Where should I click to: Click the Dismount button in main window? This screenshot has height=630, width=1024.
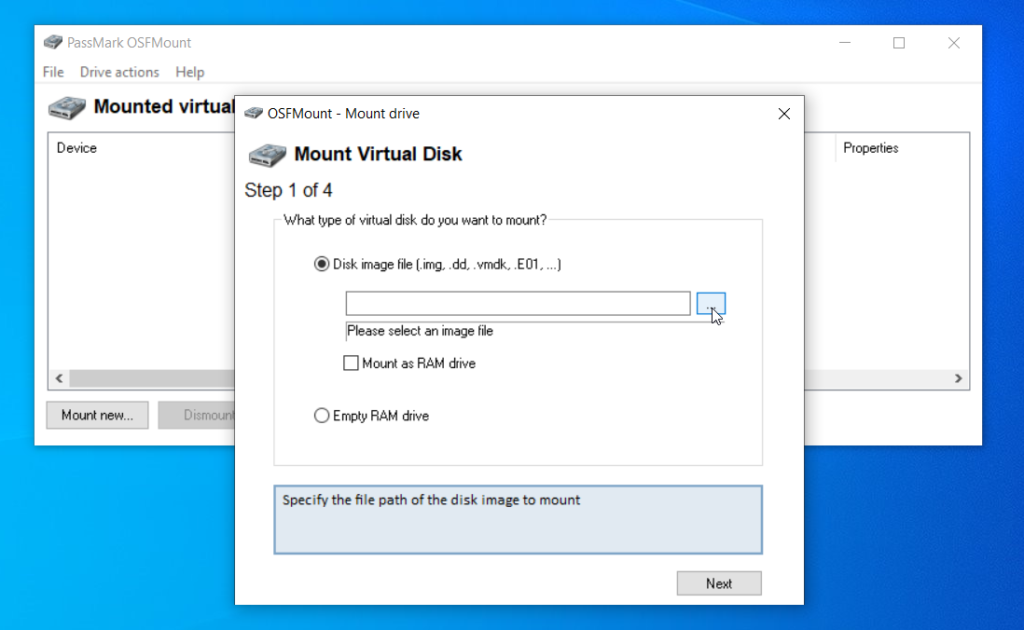pos(197,415)
